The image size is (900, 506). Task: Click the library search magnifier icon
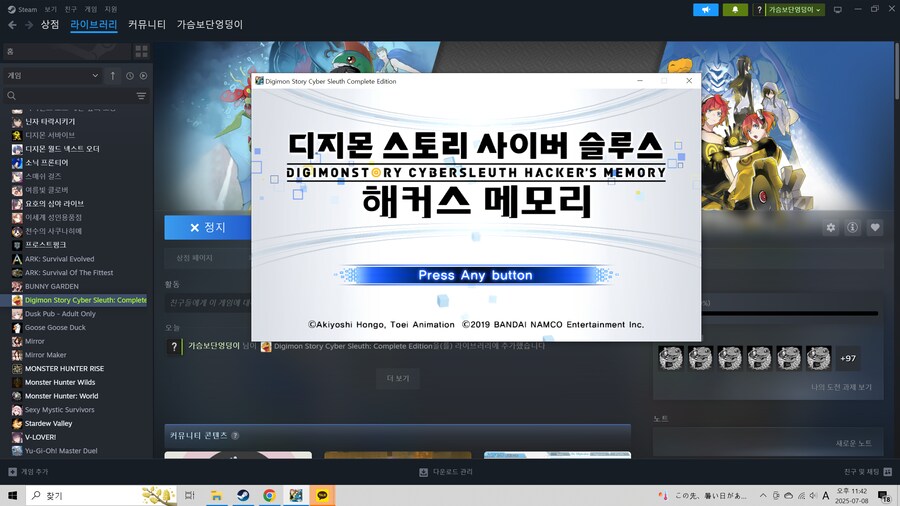[x=11, y=96]
